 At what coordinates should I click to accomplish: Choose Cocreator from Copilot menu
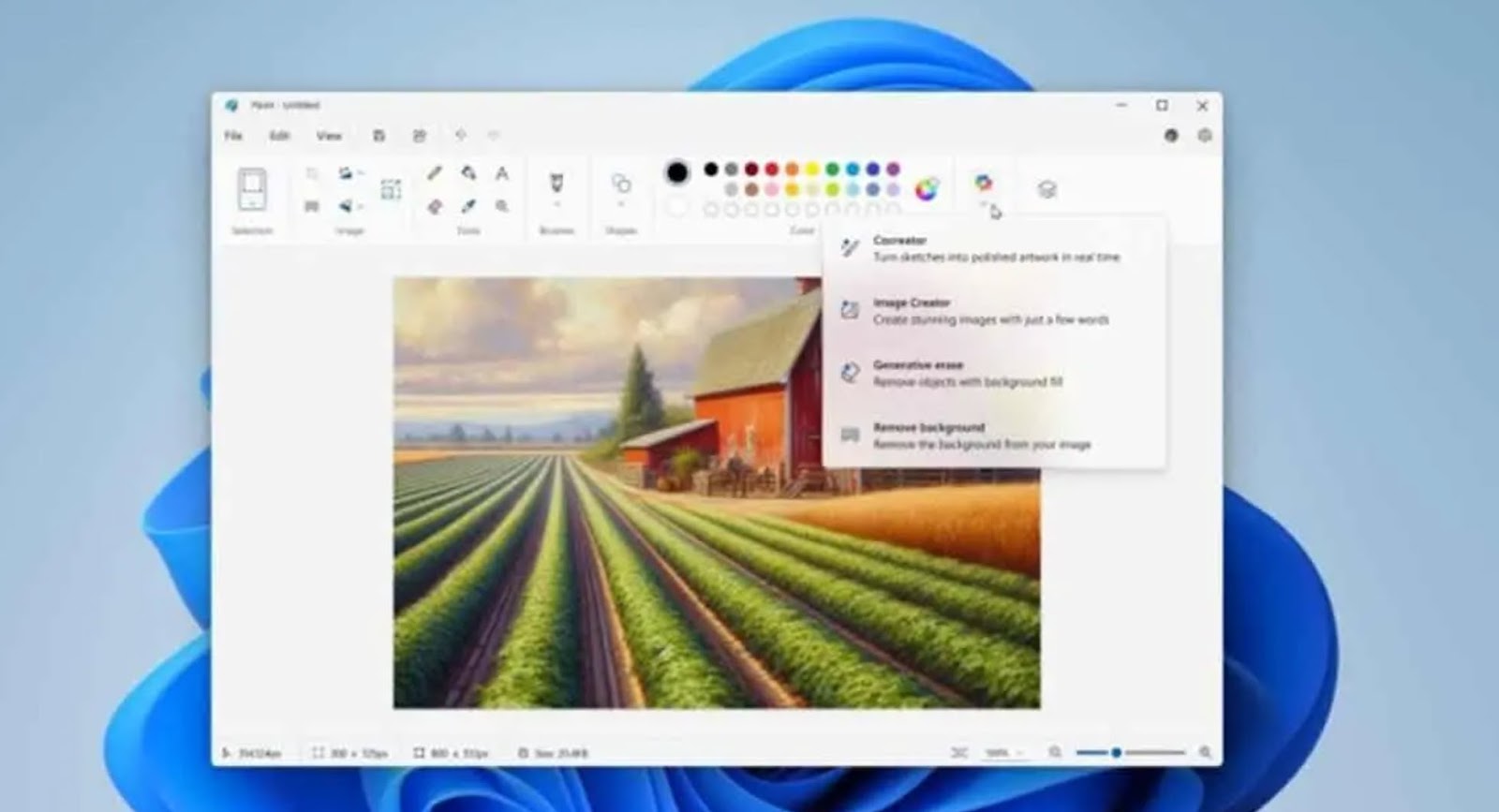993,248
